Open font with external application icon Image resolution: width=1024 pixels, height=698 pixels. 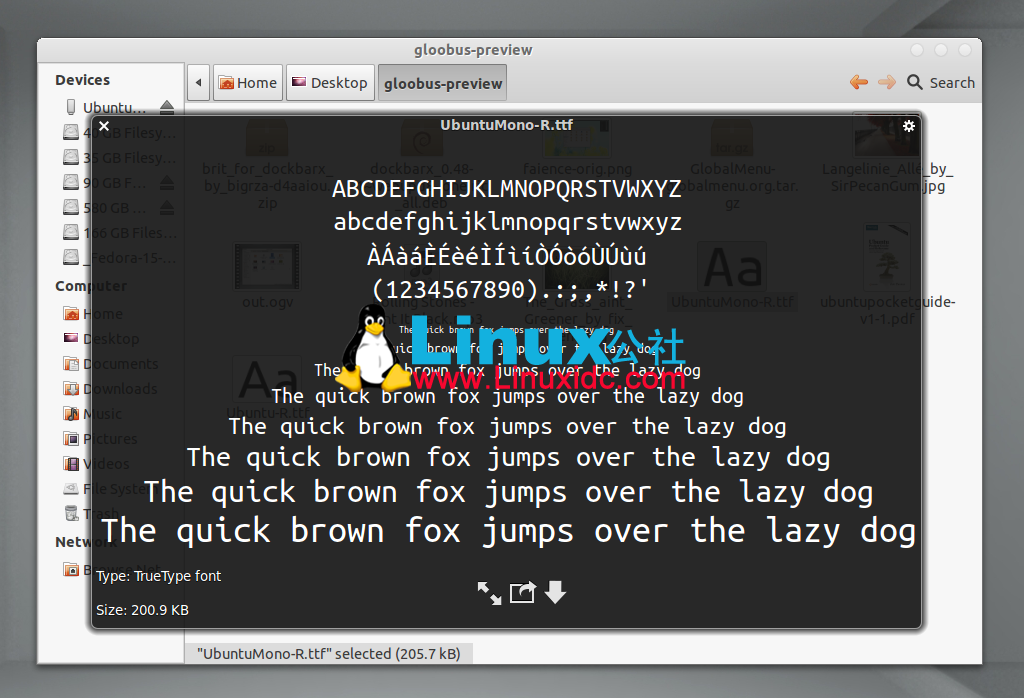[x=522, y=593]
